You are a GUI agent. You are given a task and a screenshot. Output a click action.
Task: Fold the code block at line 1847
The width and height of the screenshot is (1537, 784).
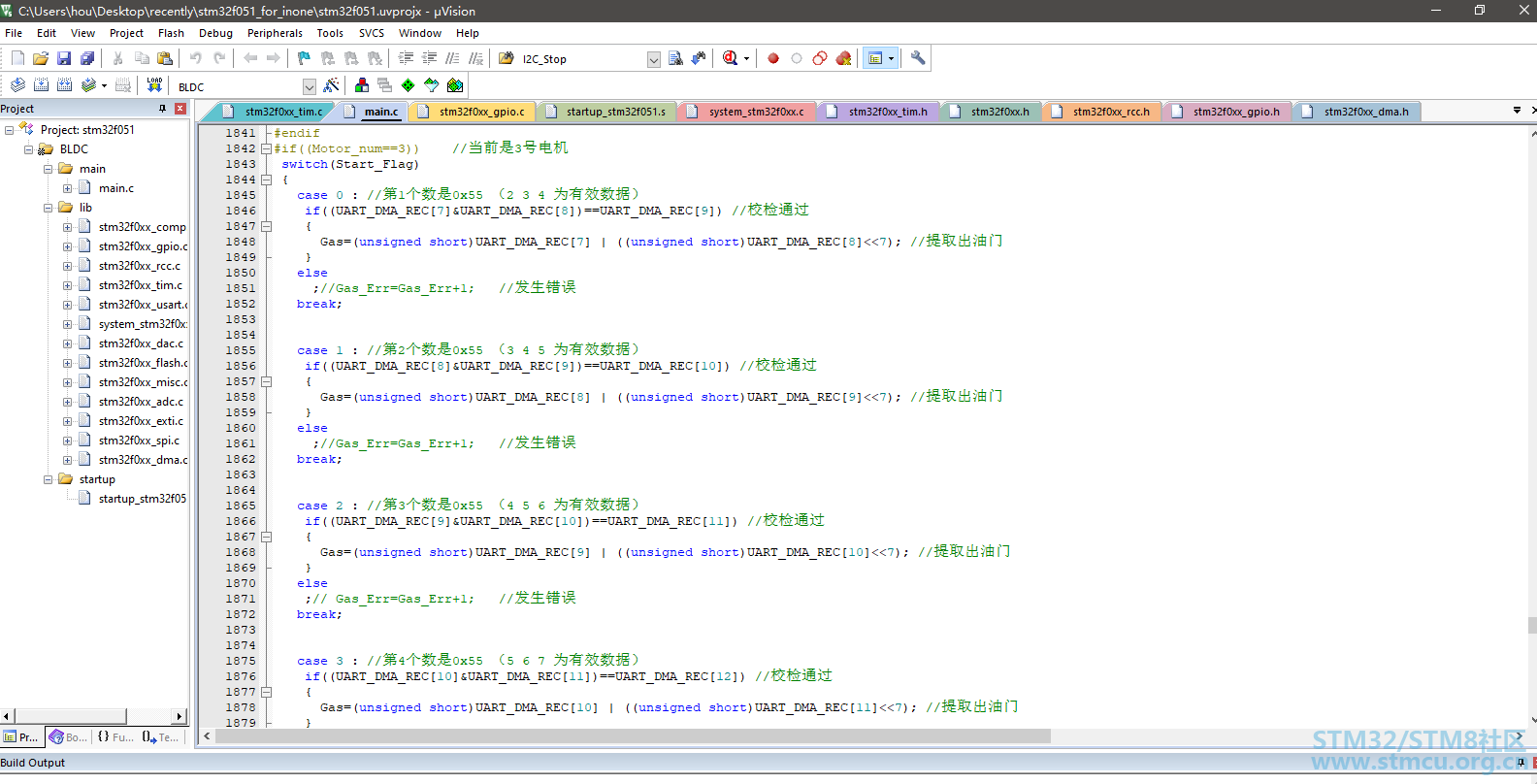click(x=266, y=226)
